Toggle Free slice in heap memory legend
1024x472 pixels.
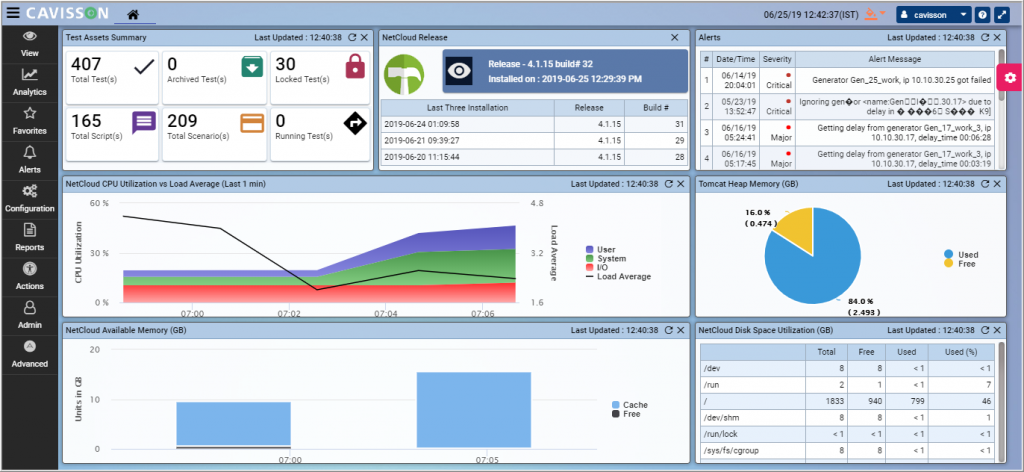pos(959,264)
